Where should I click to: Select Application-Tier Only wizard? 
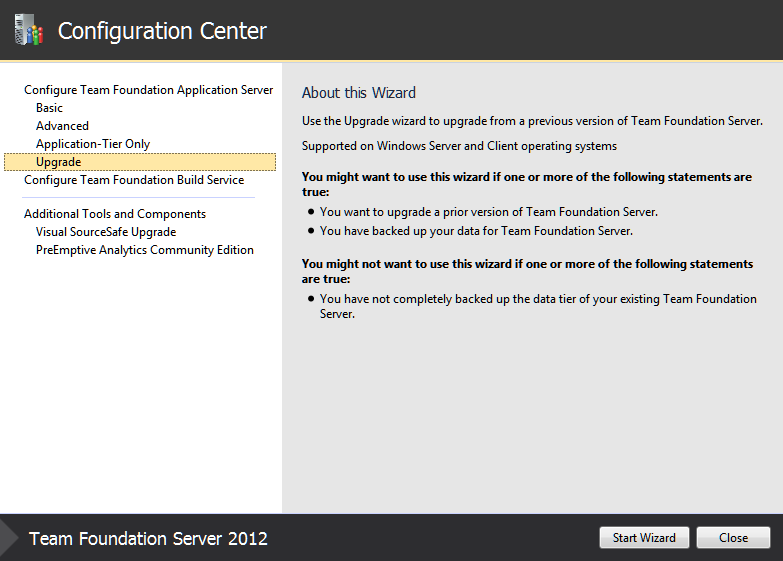pos(93,144)
